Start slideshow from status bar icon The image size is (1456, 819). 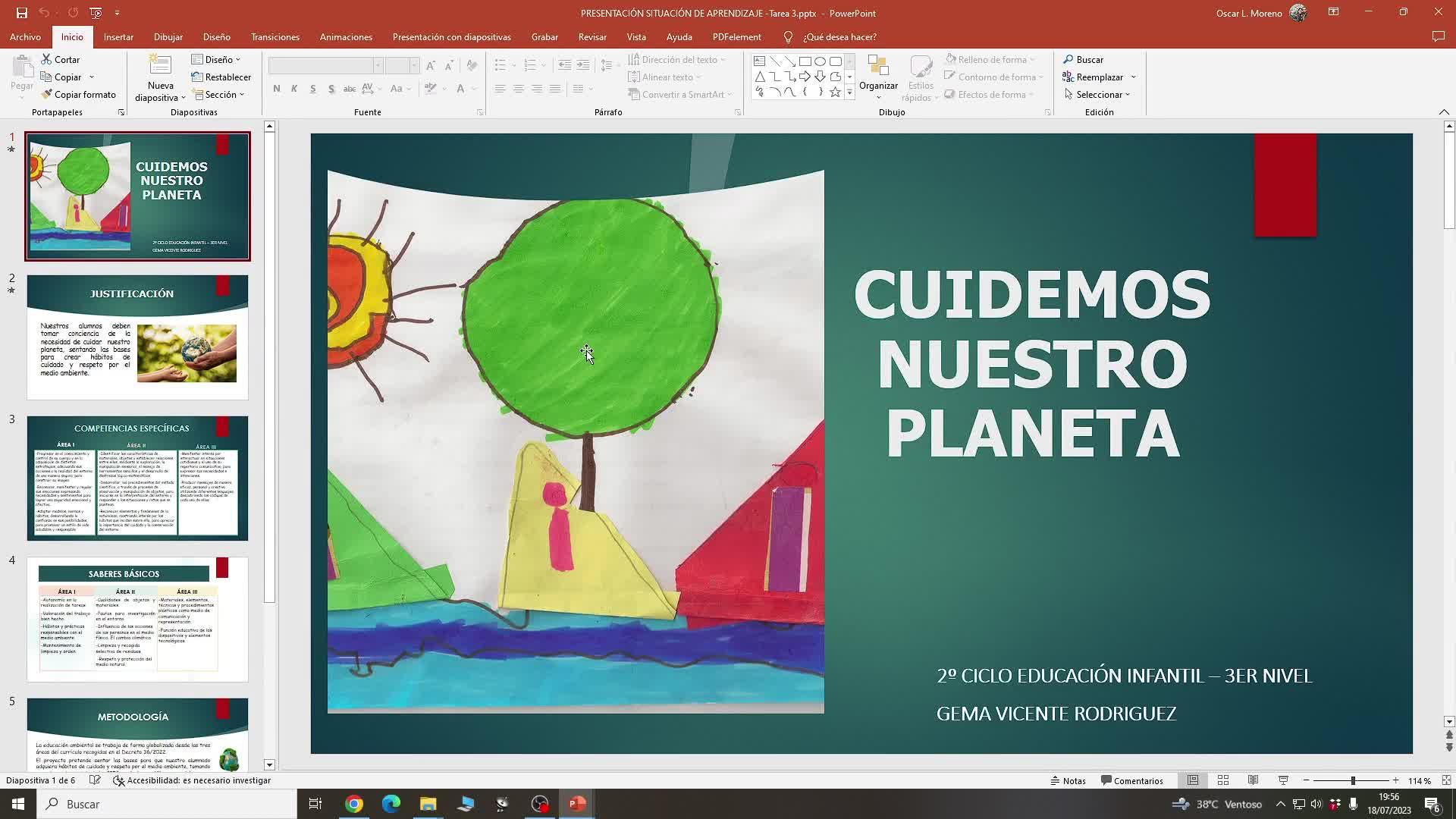click(x=1283, y=780)
